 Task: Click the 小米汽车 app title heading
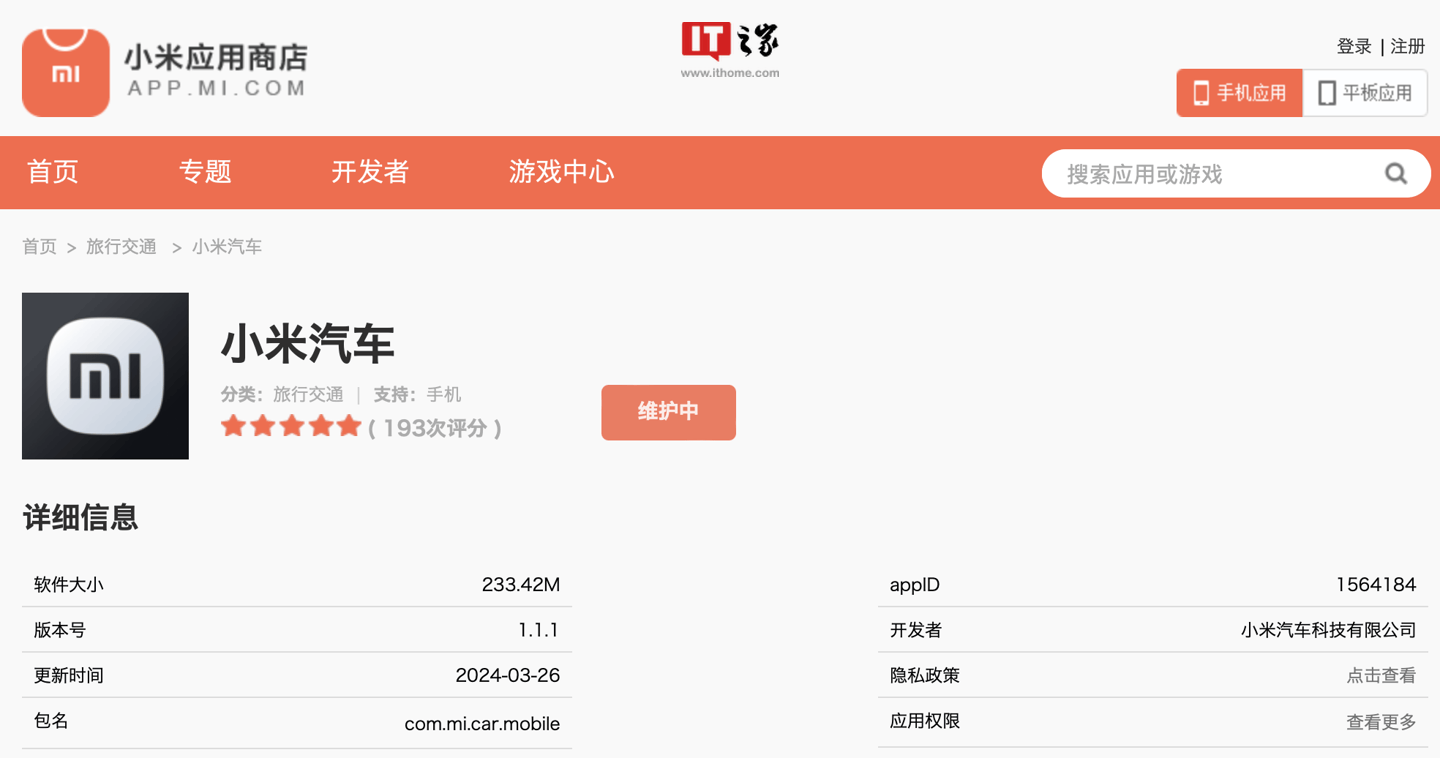(x=308, y=345)
